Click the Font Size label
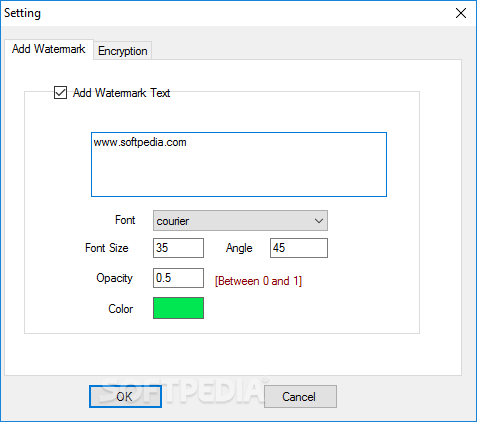The height and width of the screenshot is (422, 477). (x=107, y=248)
